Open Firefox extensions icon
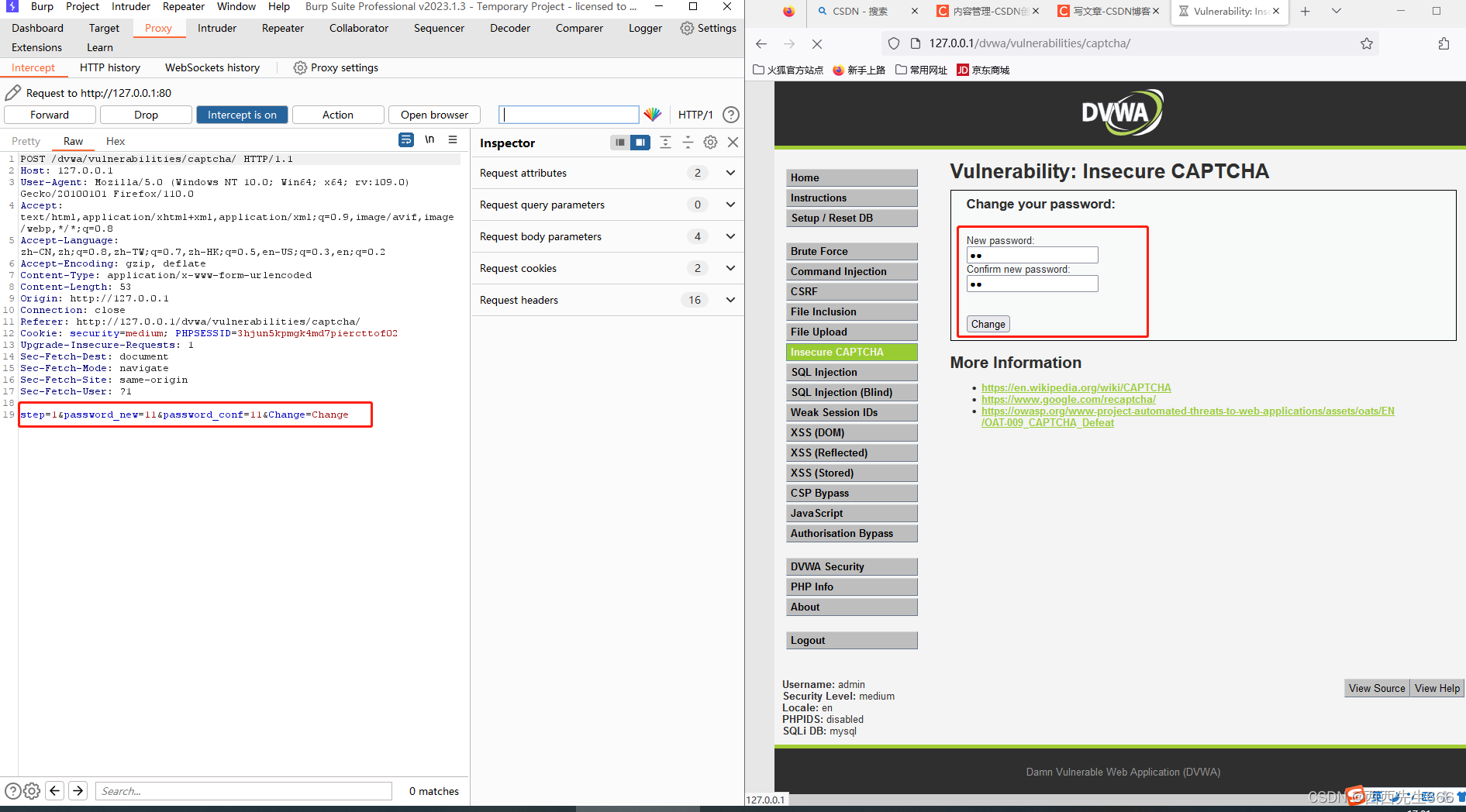The image size is (1466, 812). (x=1444, y=44)
